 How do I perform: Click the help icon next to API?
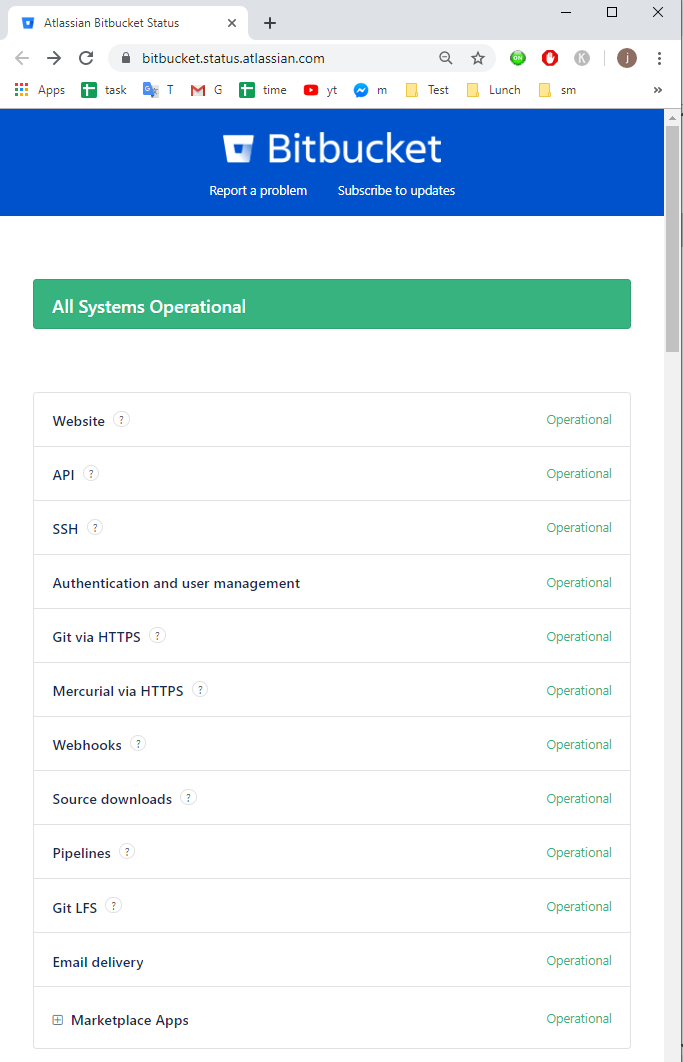tap(91, 473)
